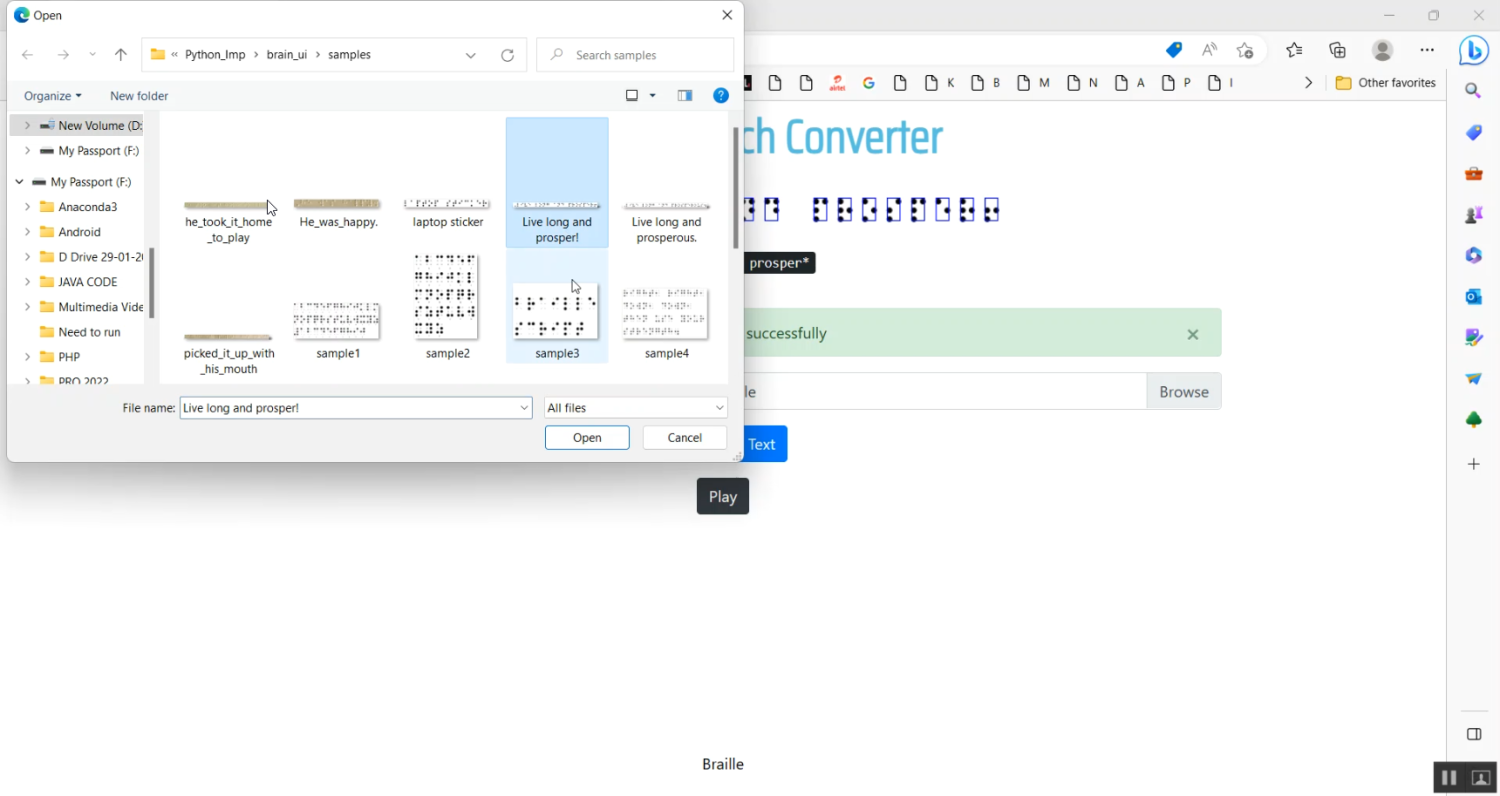Expand the Anaconda3 folder tree node
The height and width of the screenshot is (796, 1500).
point(28,207)
